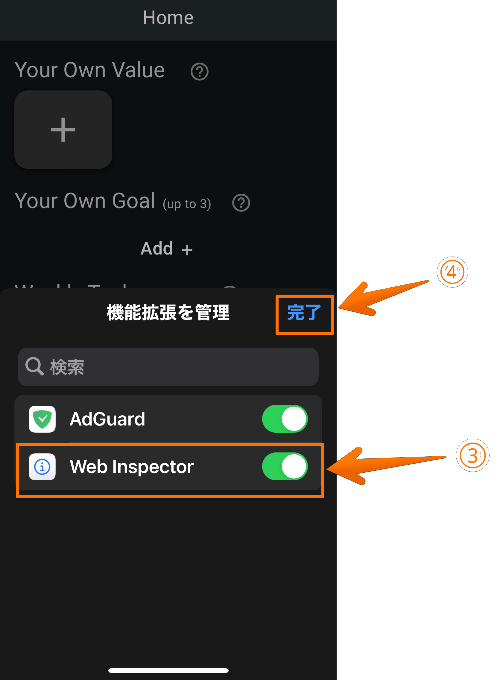Select the AdGuard row label
Viewport: 500px width, 680px height.
(107, 419)
